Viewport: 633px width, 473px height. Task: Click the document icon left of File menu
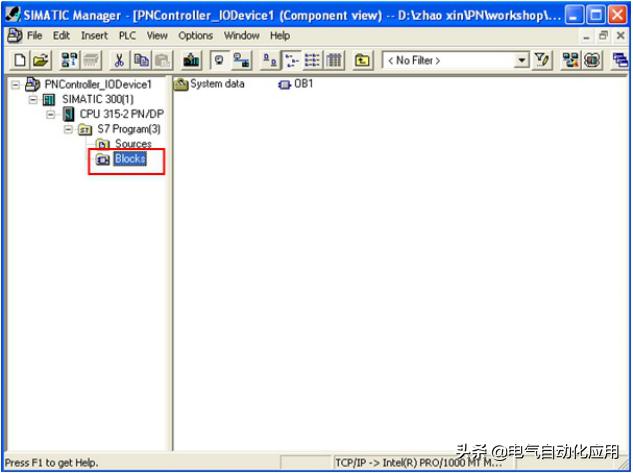tap(15, 36)
